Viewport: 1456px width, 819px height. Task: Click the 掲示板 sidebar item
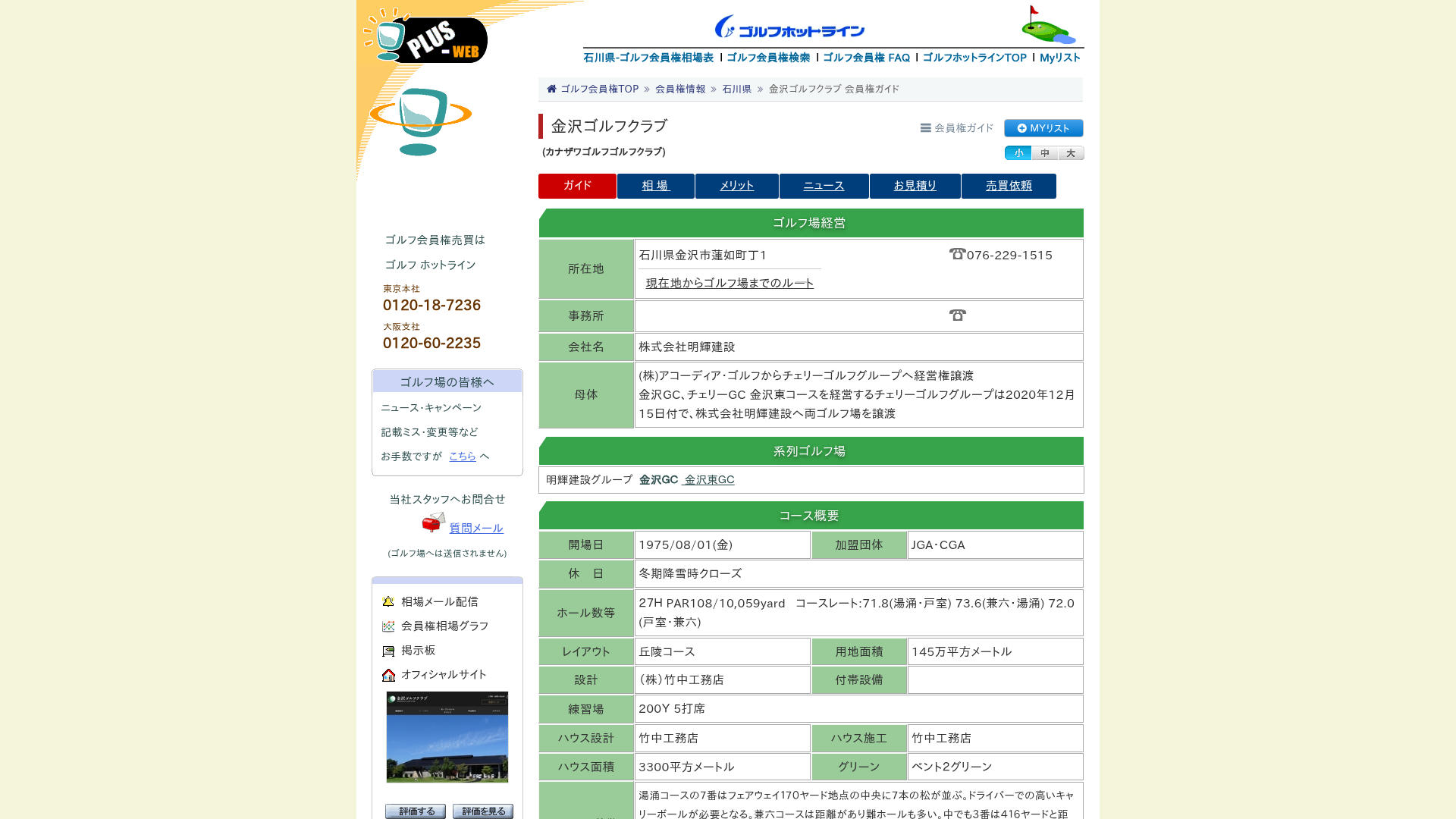419,651
